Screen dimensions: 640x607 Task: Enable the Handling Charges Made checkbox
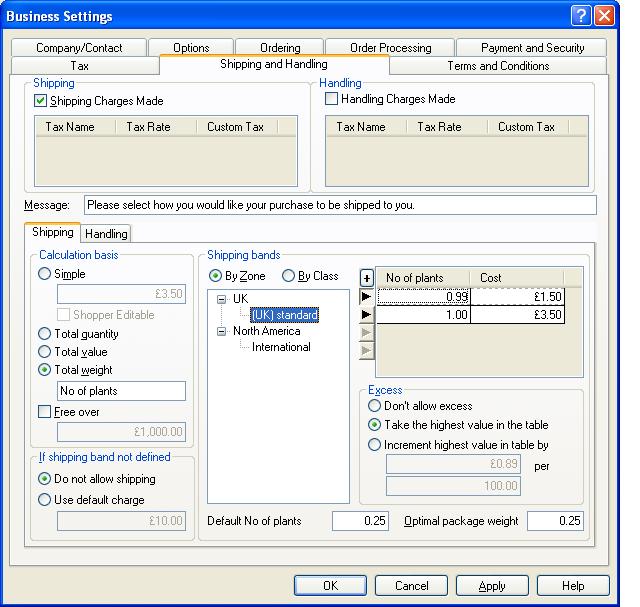332,100
